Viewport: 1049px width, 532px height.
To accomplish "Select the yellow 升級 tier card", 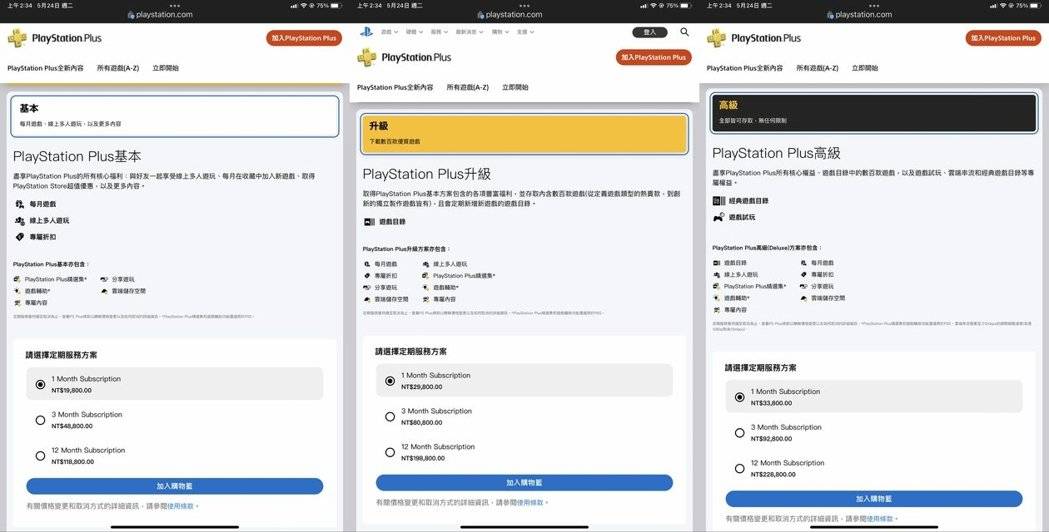I will (524, 134).
